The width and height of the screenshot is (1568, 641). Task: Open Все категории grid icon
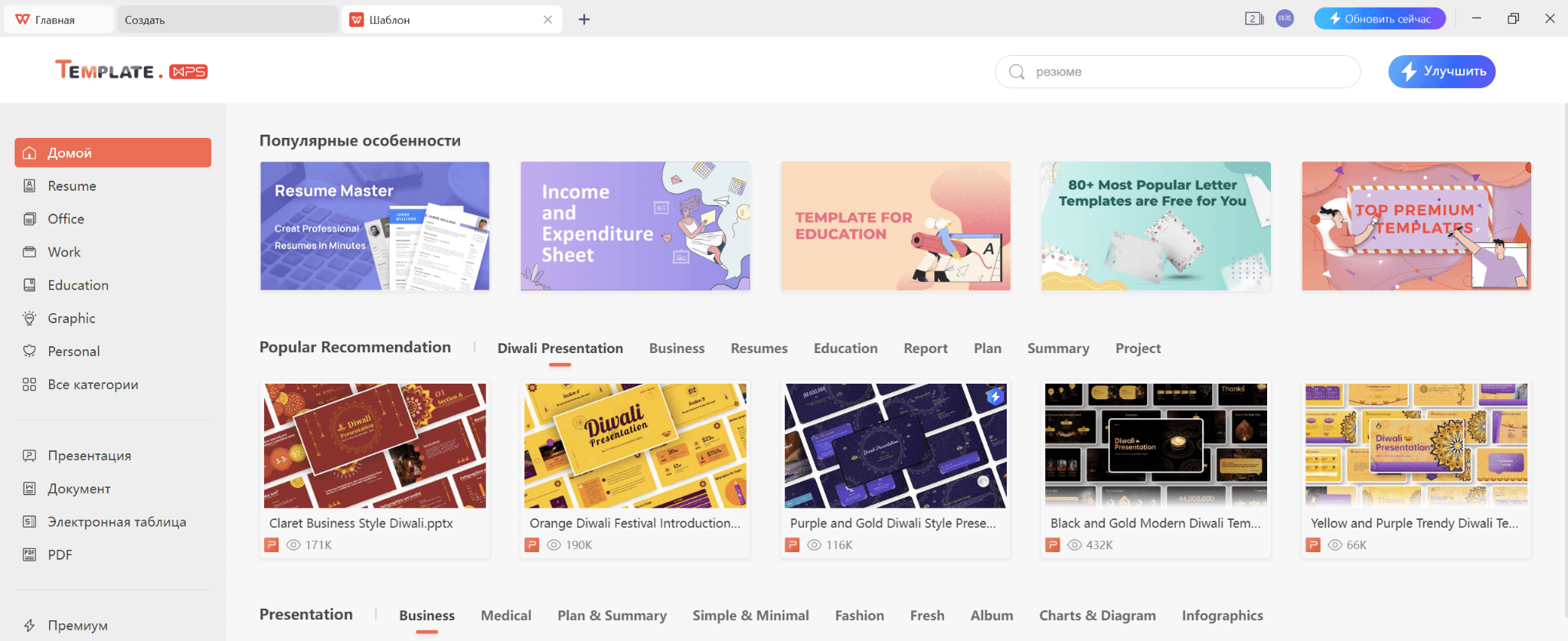(x=29, y=384)
